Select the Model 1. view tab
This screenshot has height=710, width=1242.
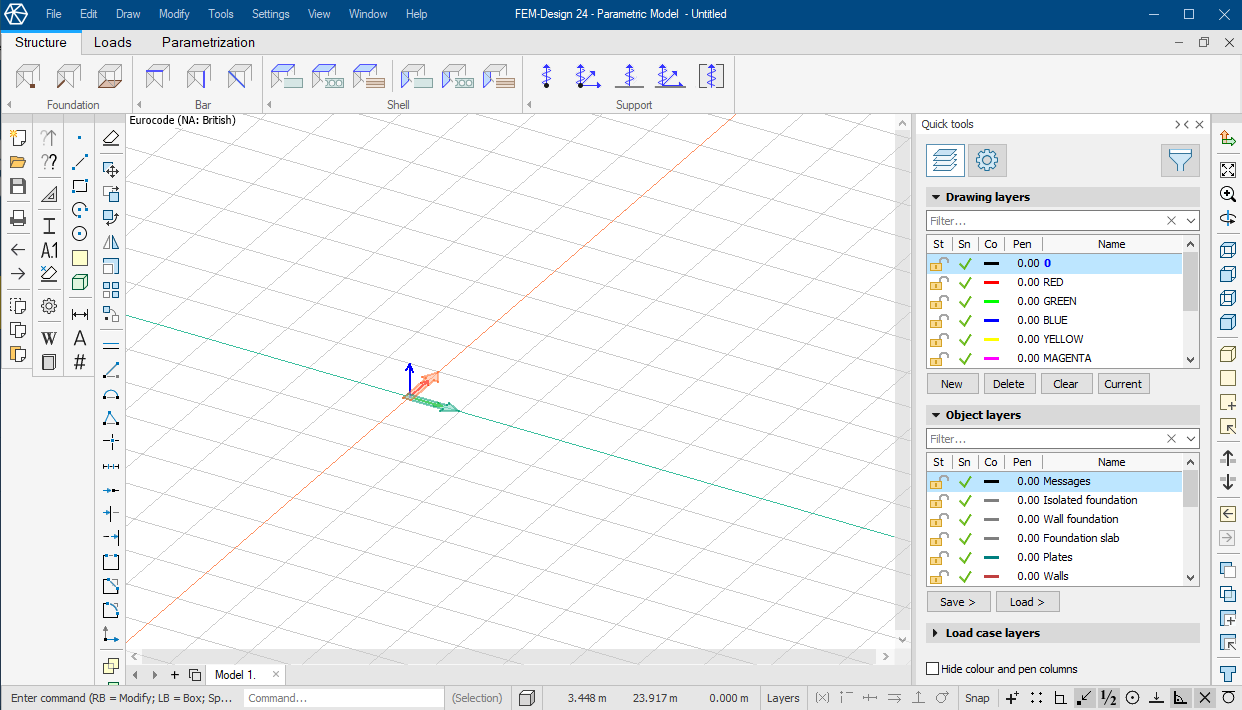[245, 675]
